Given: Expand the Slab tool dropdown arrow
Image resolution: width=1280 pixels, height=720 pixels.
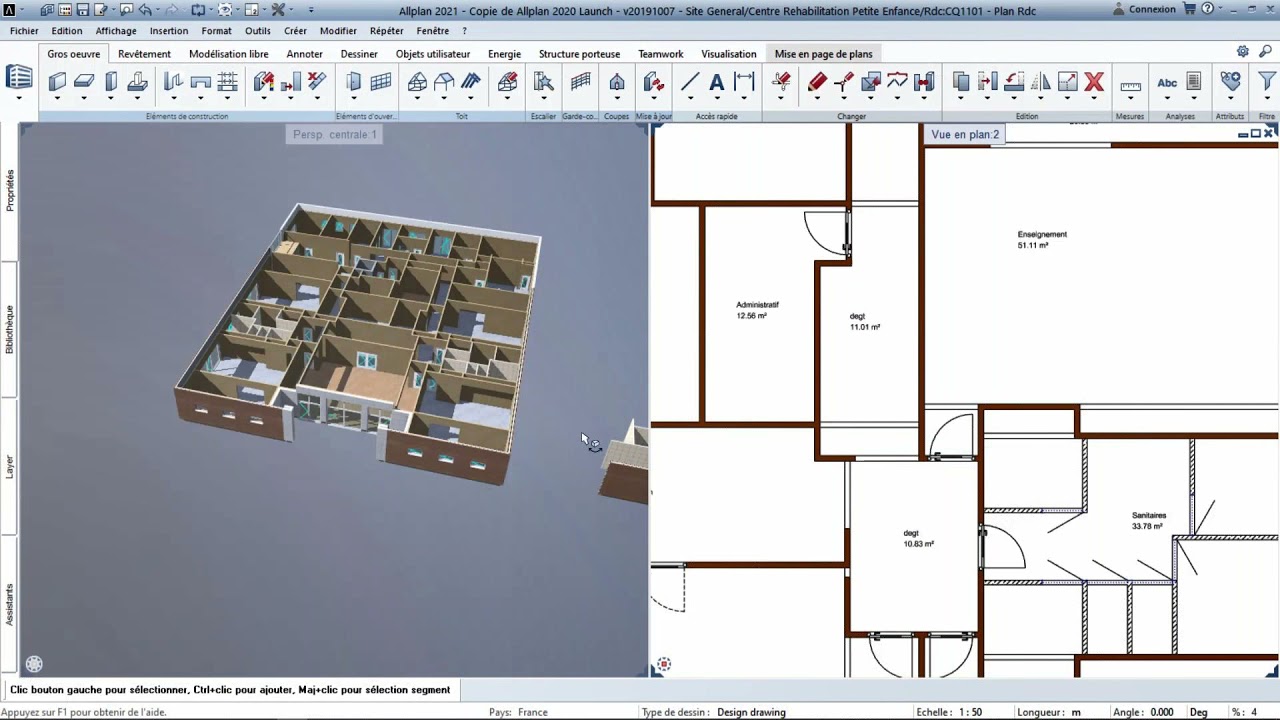Looking at the screenshot, I should 84,98.
